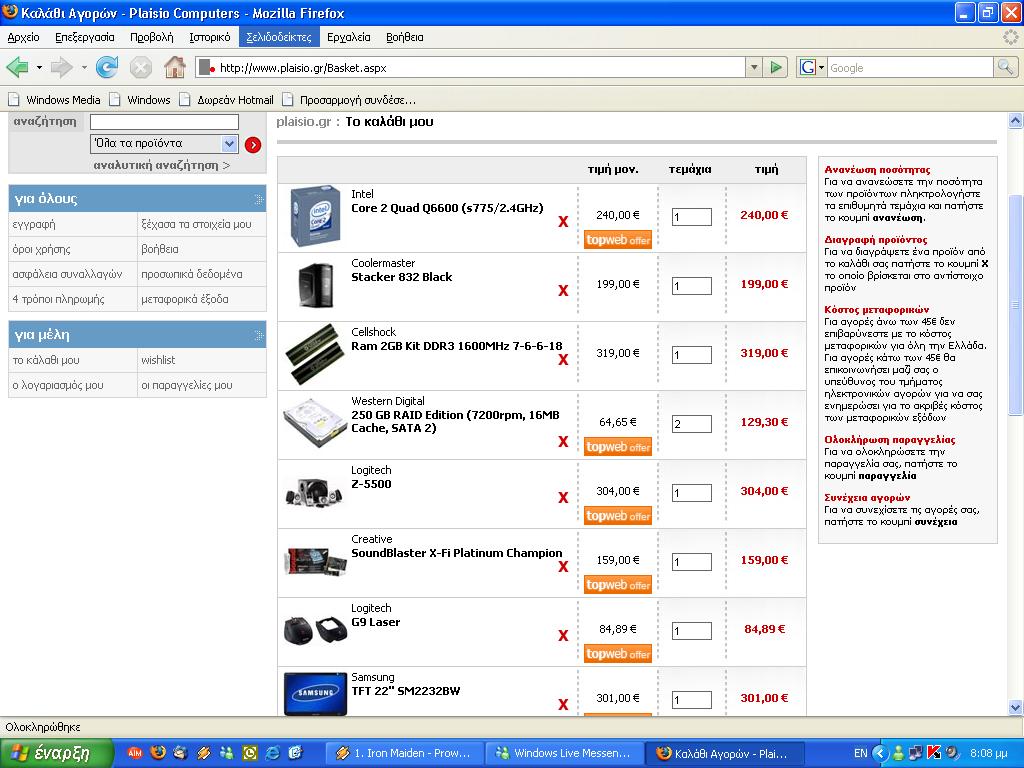Remove Logitech Z-5500 using its red X
The height and width of the screenshot is (768, 1024).
point(563,498)
